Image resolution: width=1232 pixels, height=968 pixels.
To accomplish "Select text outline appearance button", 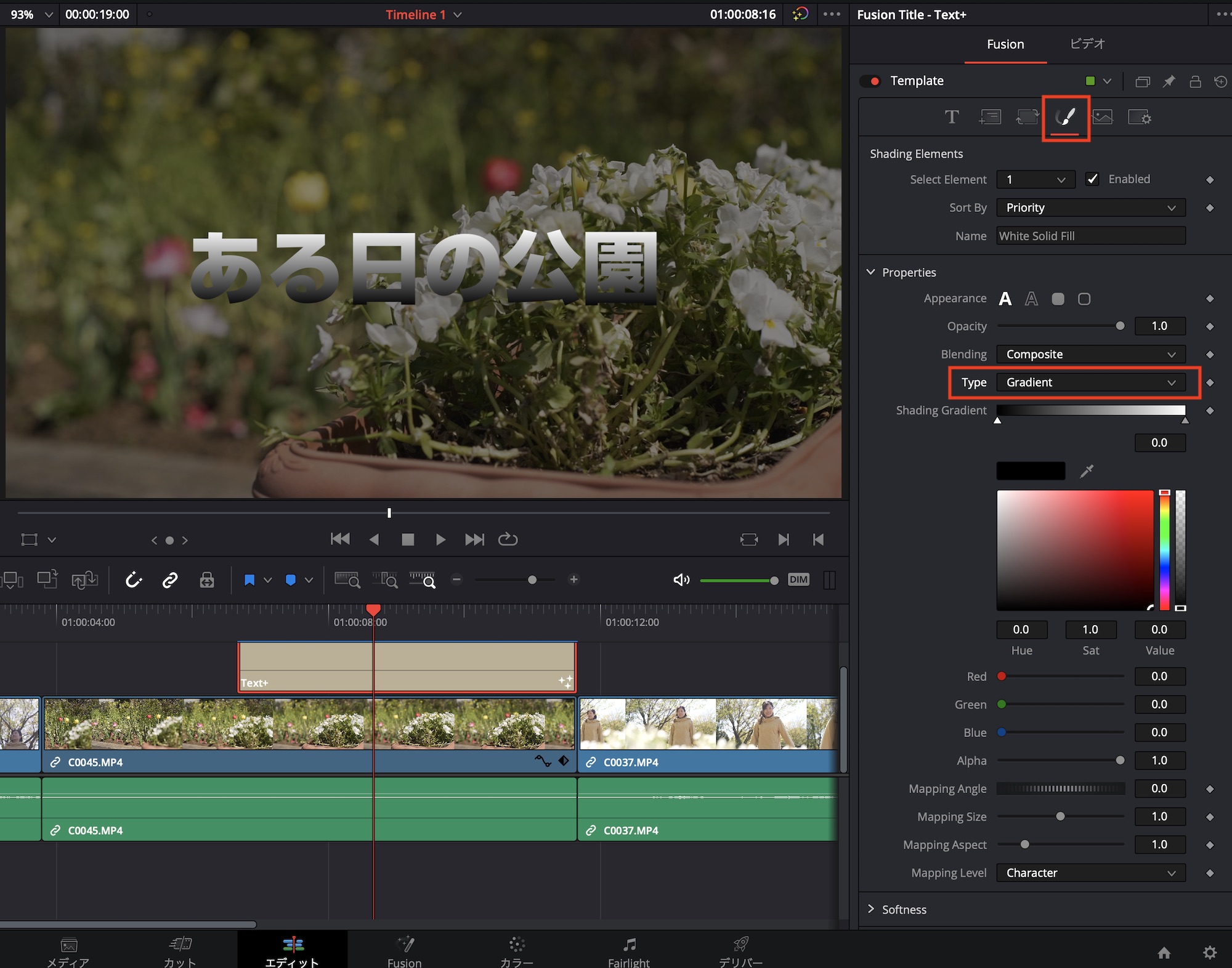I will click(x=1031, y=299).
